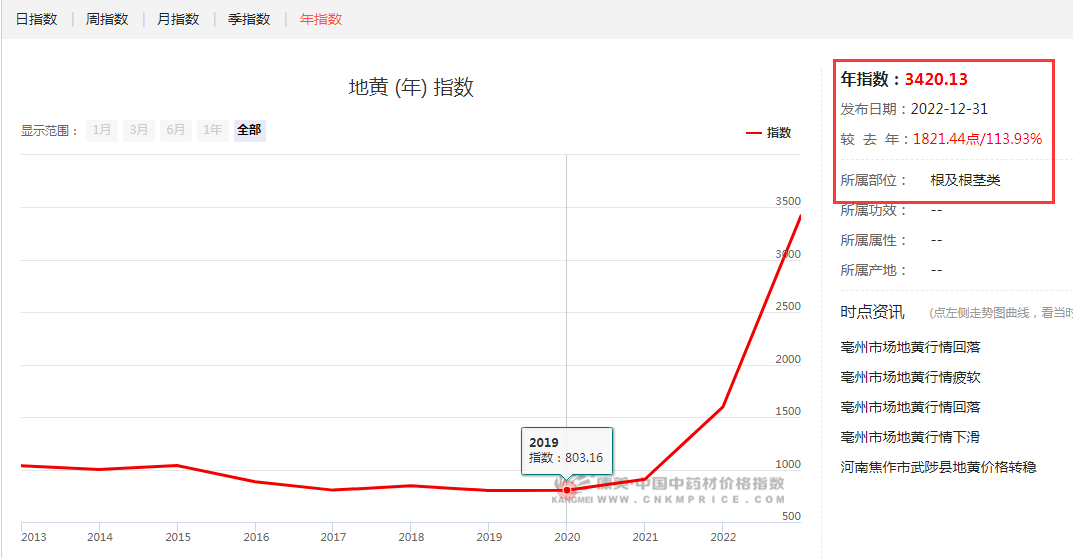Click the 1500 y-axis label
This screenshot has width=1073, height=558.
point(788,411)
